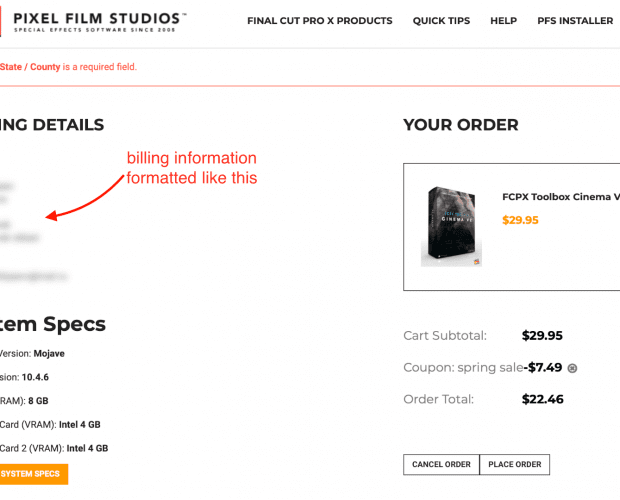Image resolution: width=620 pixels, height=500 pixels.
Task: Click the Mojave version text
Action: pos(49,353)
